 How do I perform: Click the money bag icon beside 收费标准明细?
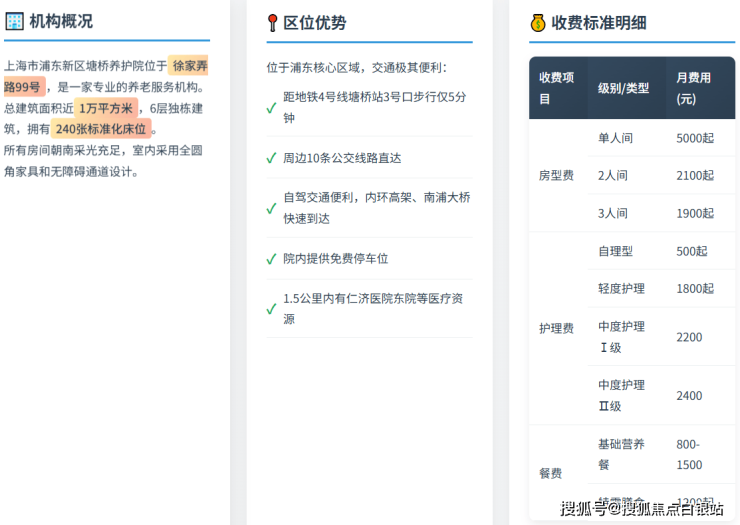(538, 23)
